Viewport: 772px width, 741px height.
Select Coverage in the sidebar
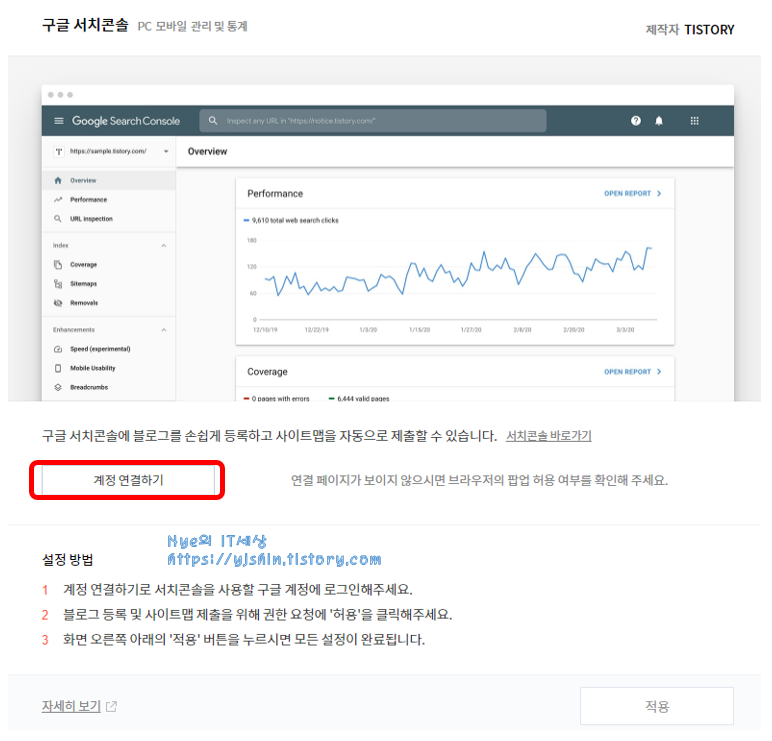tap(108, 264)
